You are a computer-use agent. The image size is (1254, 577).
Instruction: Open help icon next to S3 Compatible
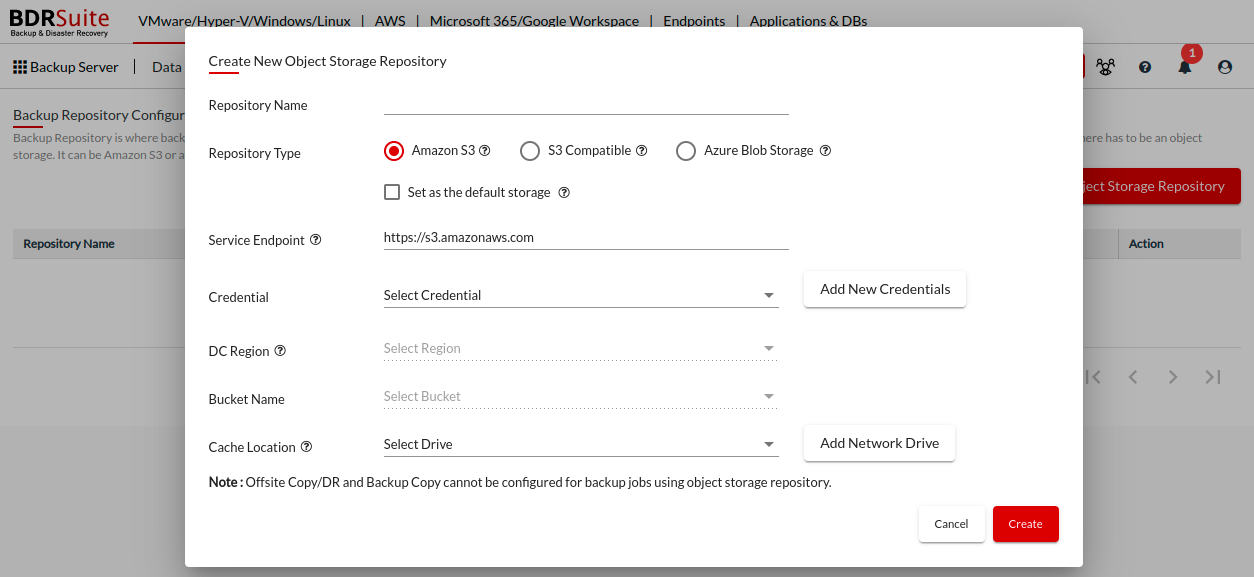click(642, 151)
